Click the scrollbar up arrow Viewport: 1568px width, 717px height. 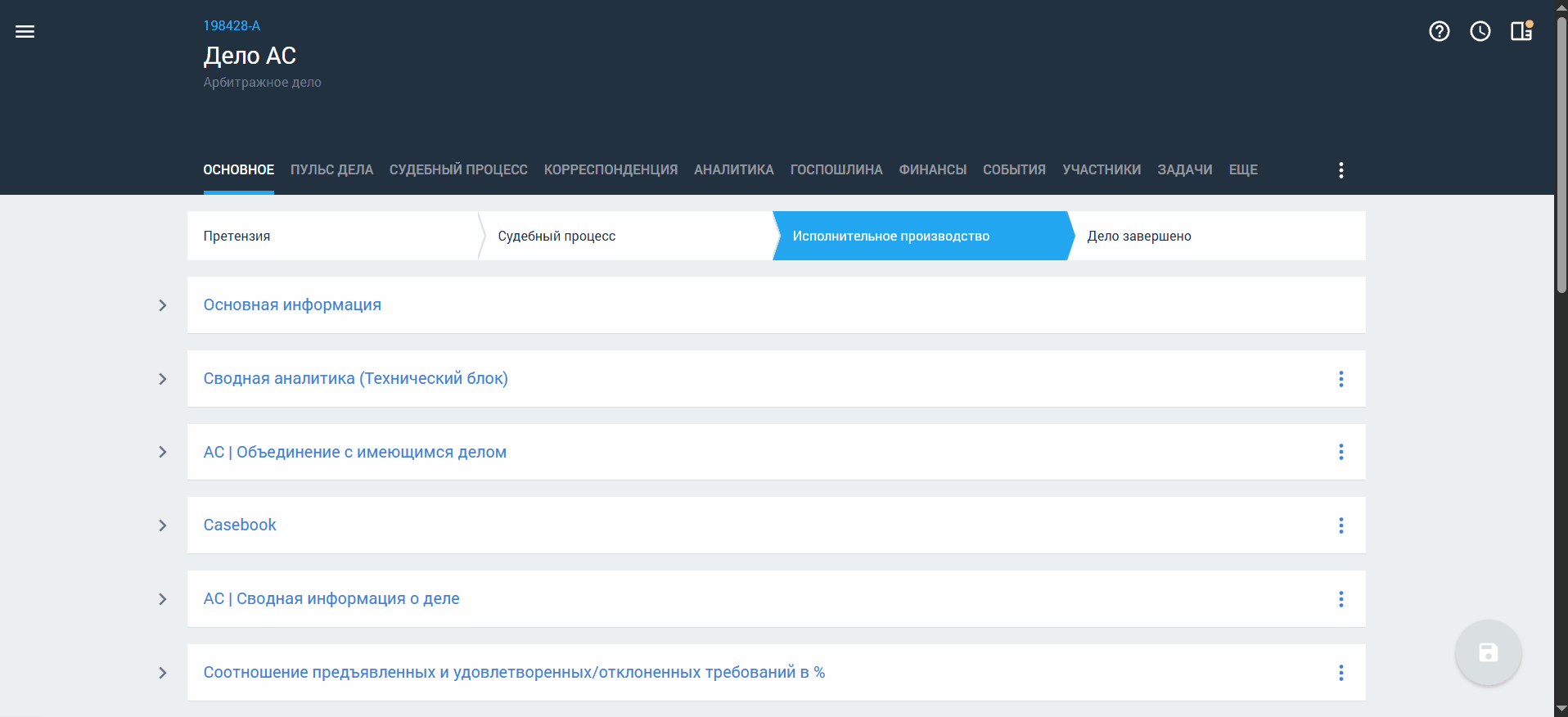[x=1561, y=7]
